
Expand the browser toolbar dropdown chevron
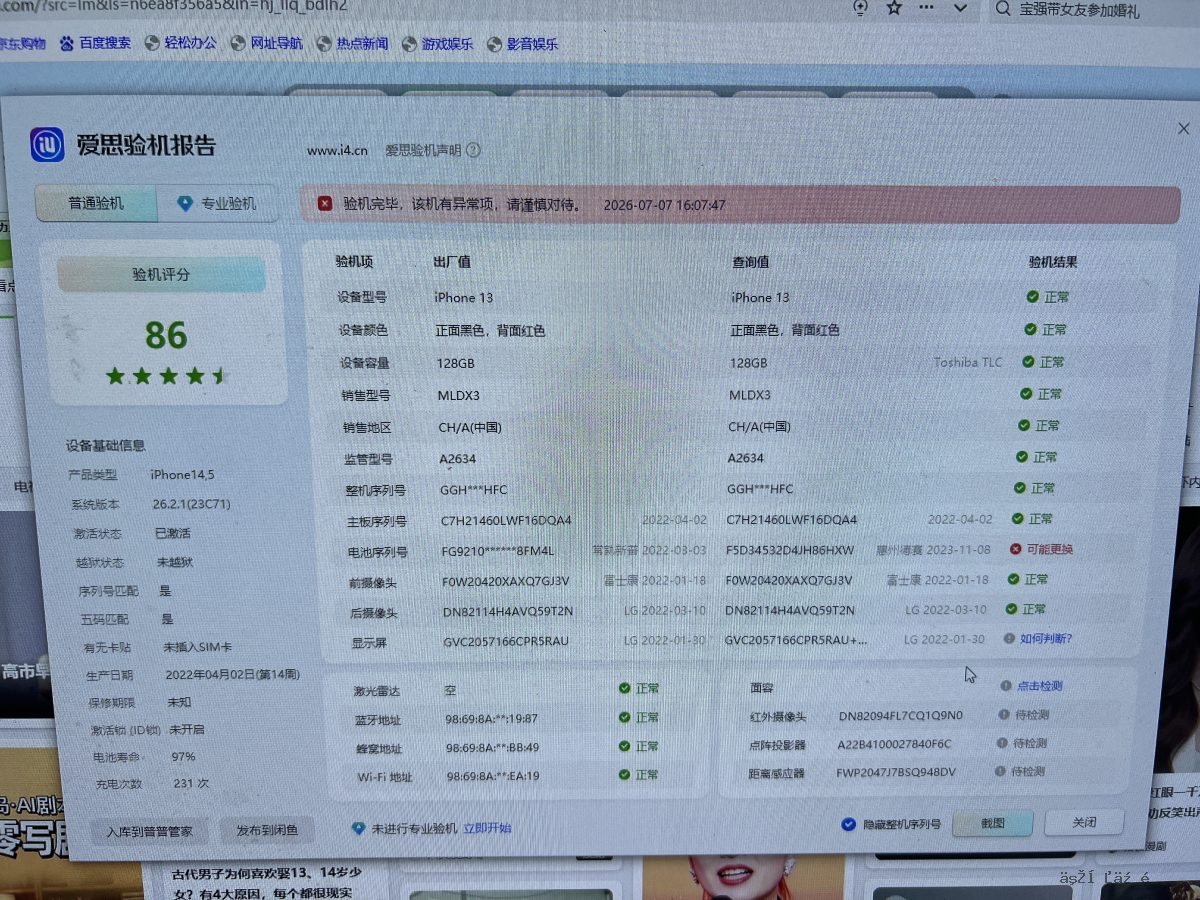pyautogui.click(x=961, y=8)
